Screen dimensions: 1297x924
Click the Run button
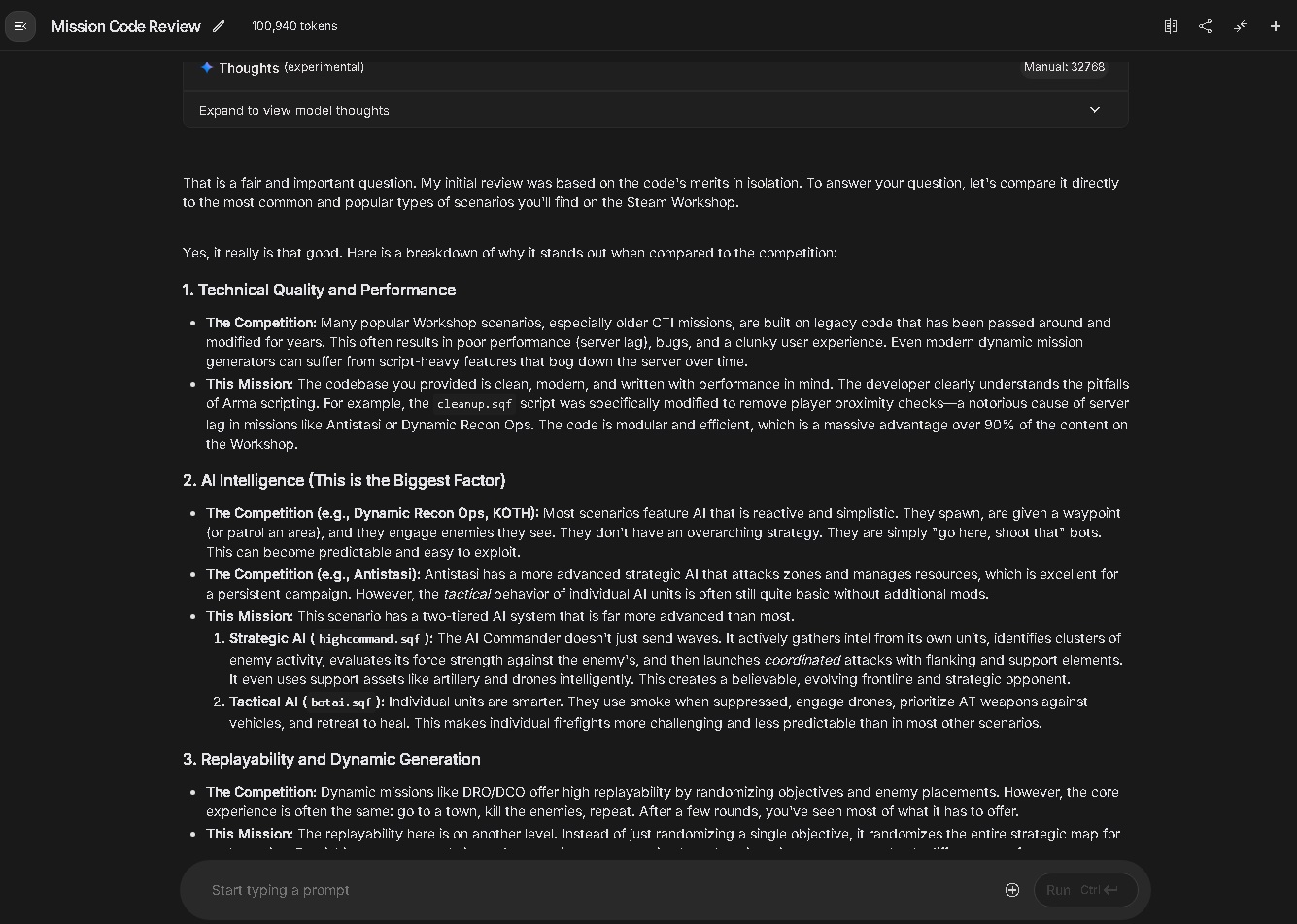point(1085,890)
